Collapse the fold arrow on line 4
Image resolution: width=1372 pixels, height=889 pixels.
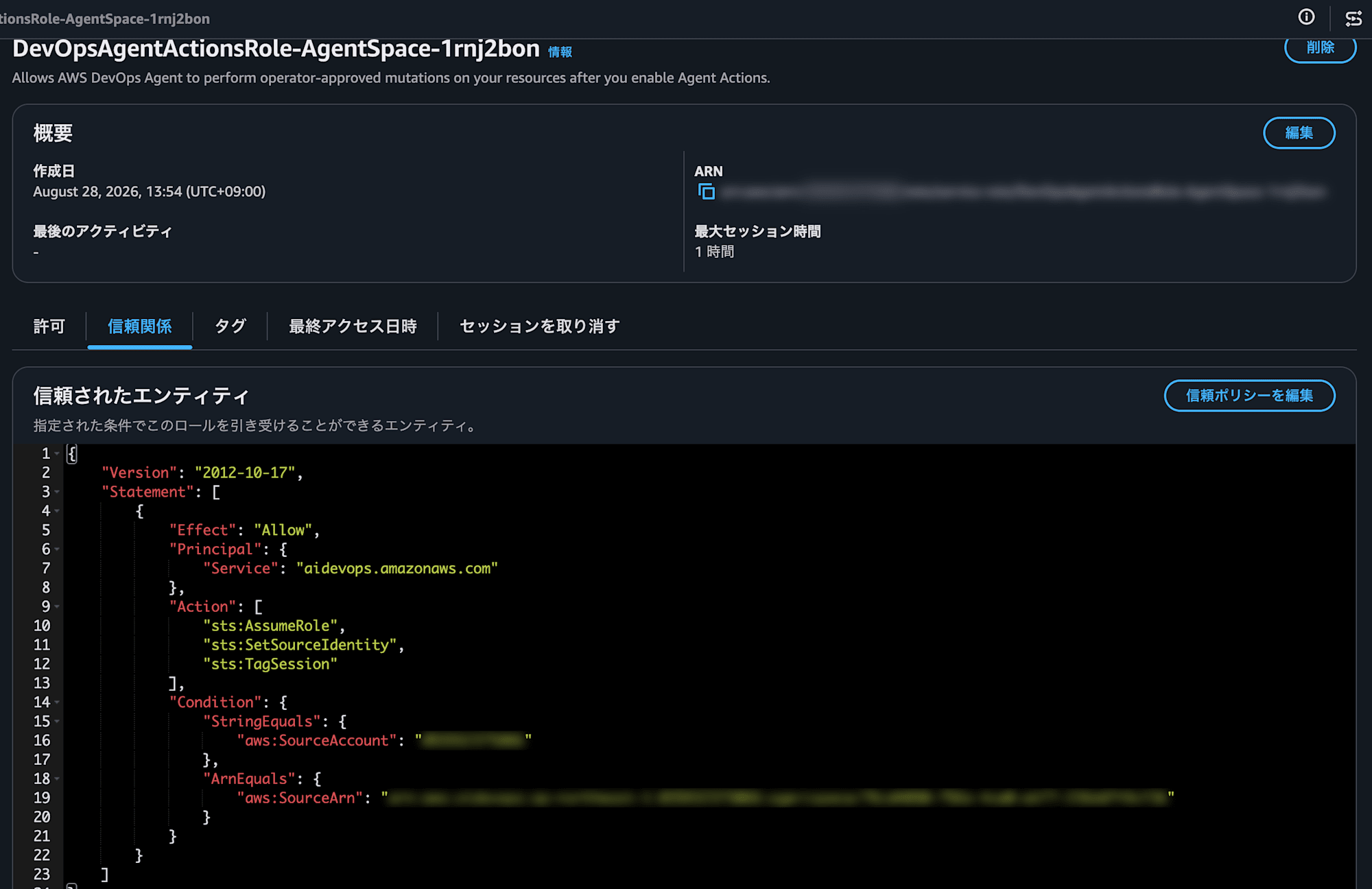click(57, 511)
